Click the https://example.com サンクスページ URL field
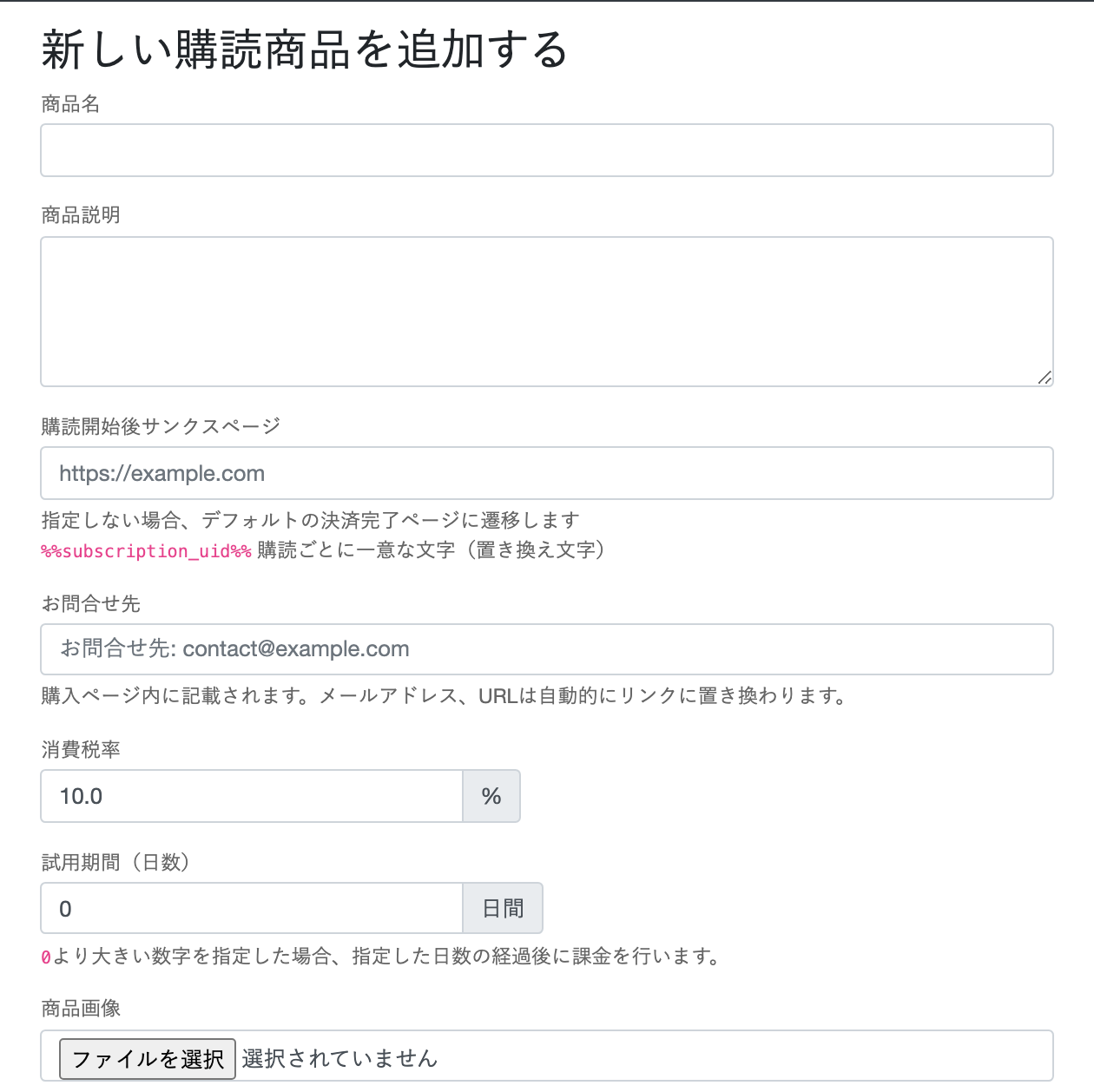1094x1092 pixels. (546, 473)
